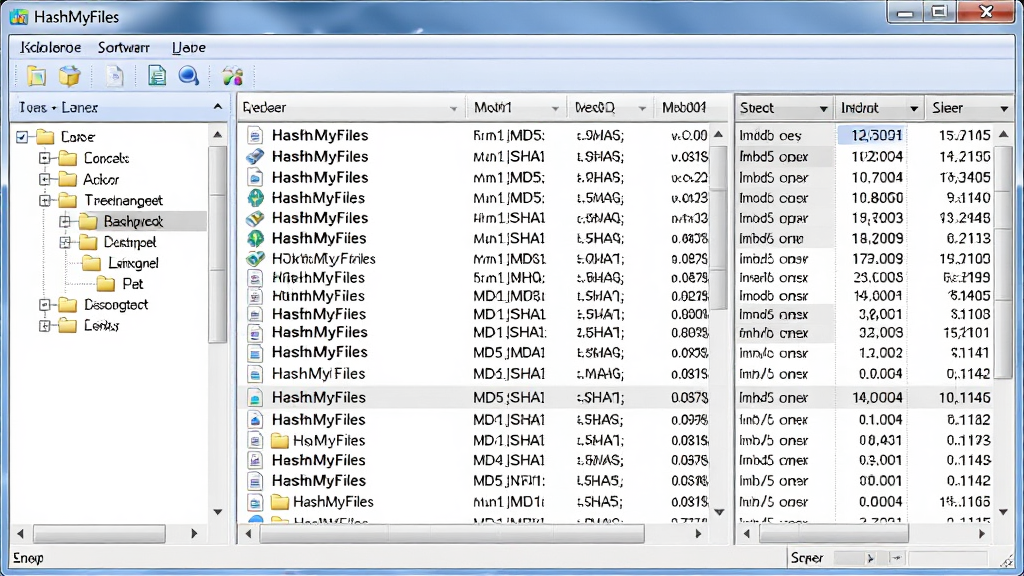Open the VecGD column header dropdown arrow
Viewport: 1024px width, 576px height.
[x=642, y=108]
